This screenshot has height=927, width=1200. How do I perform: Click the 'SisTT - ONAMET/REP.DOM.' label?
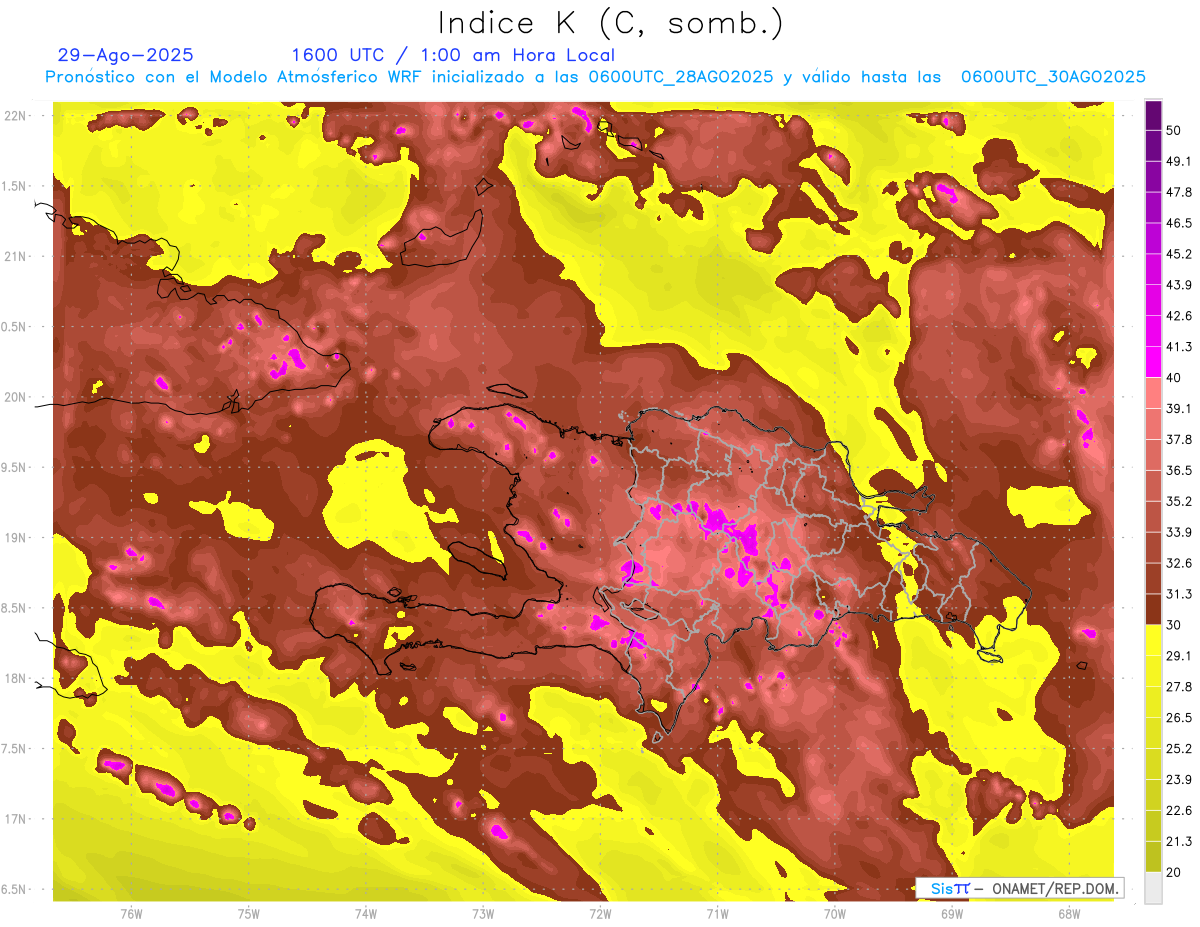[1019, 888]
